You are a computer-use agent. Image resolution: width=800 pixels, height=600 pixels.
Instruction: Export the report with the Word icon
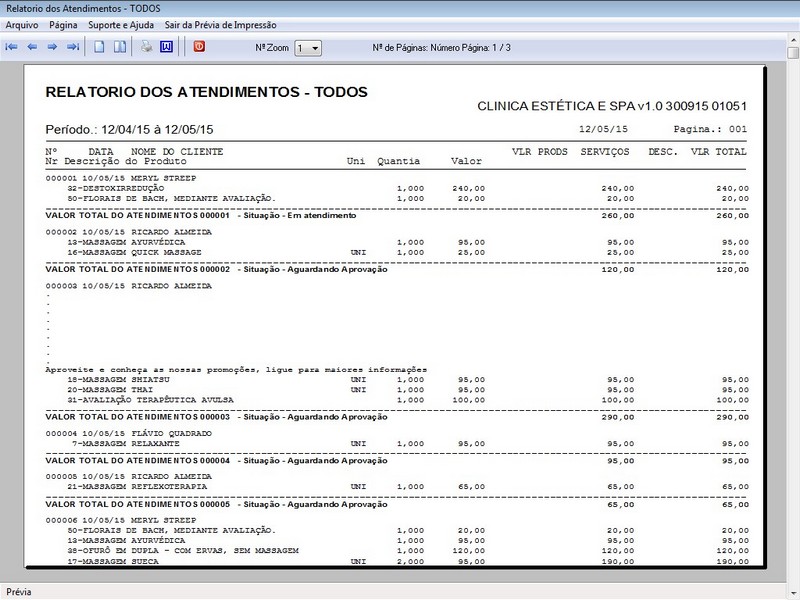coord(166,47)
